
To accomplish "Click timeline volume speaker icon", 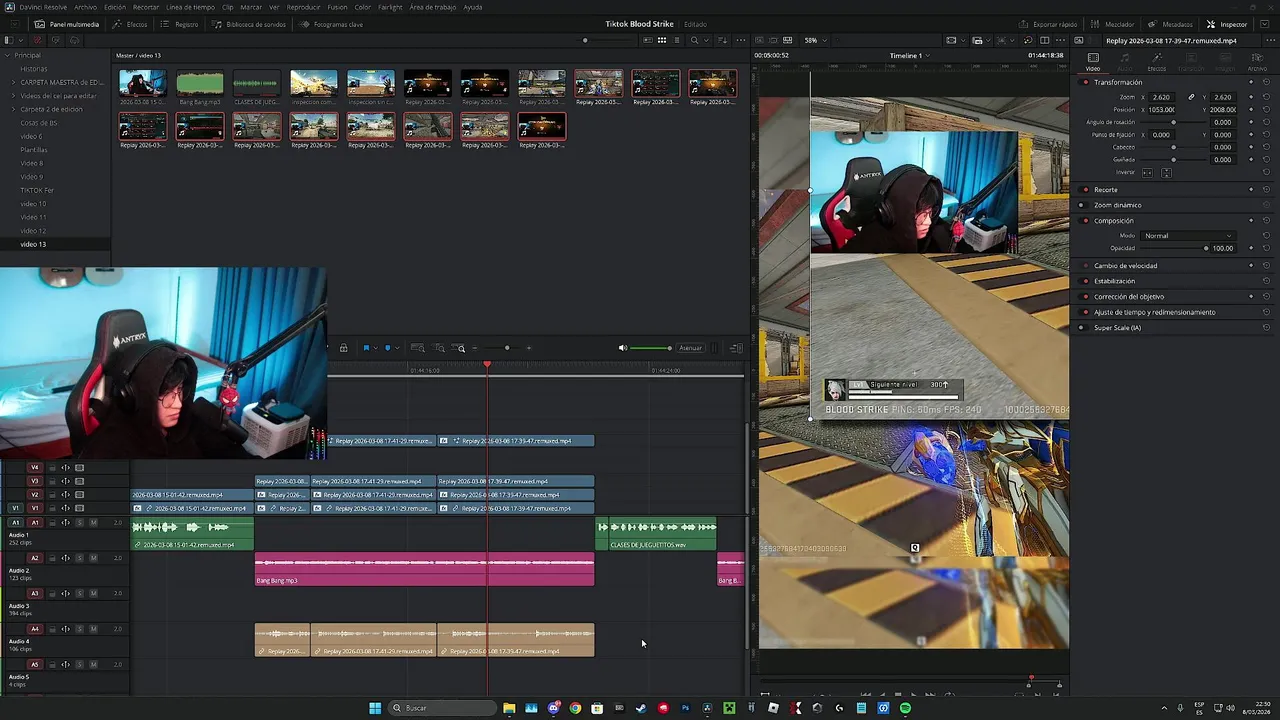I will click(623, 348).
